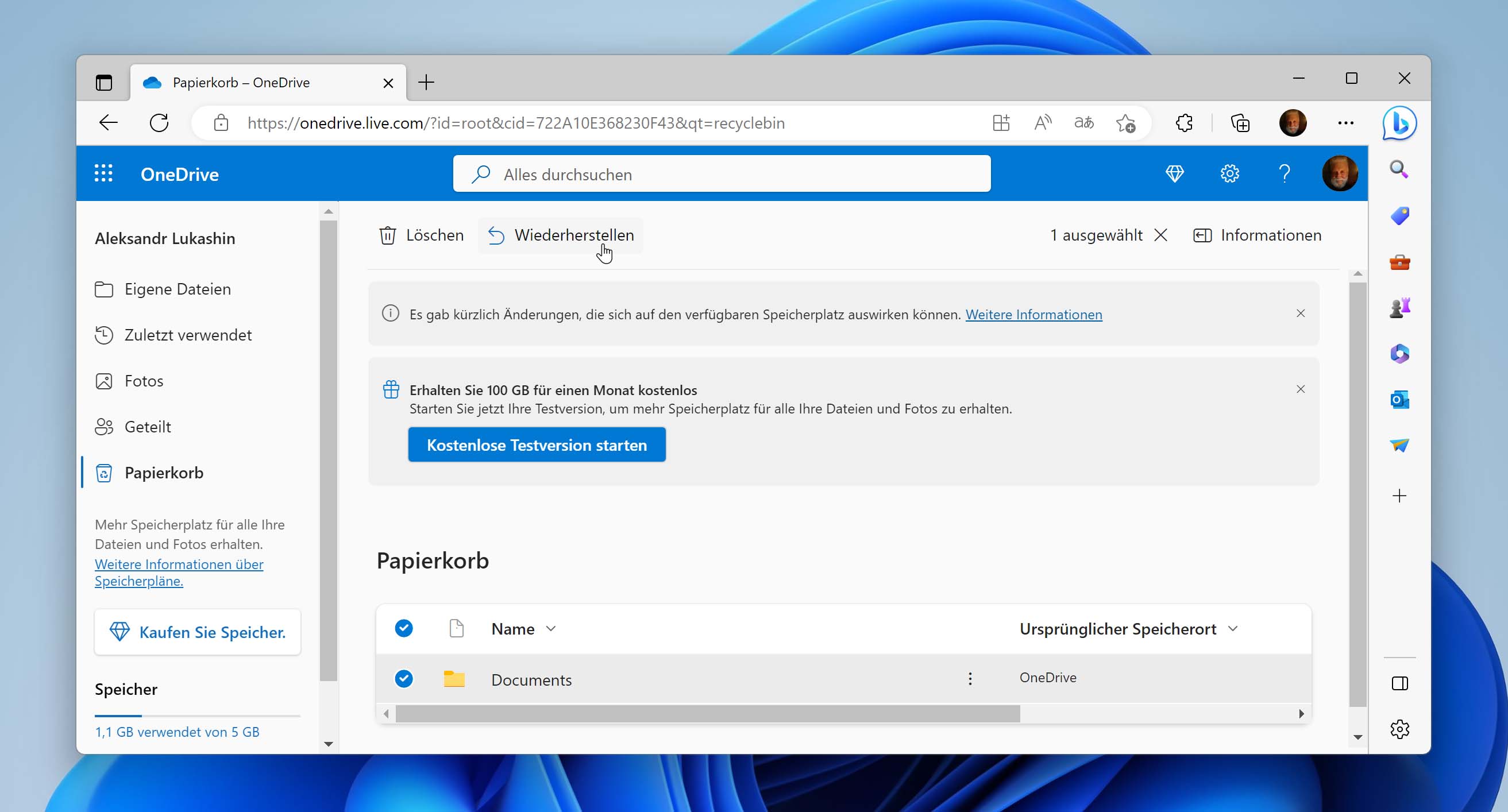The image size is (1508, 812).
Task: Open Edge sidebar settings gear
Action: tap(1399, 729)
